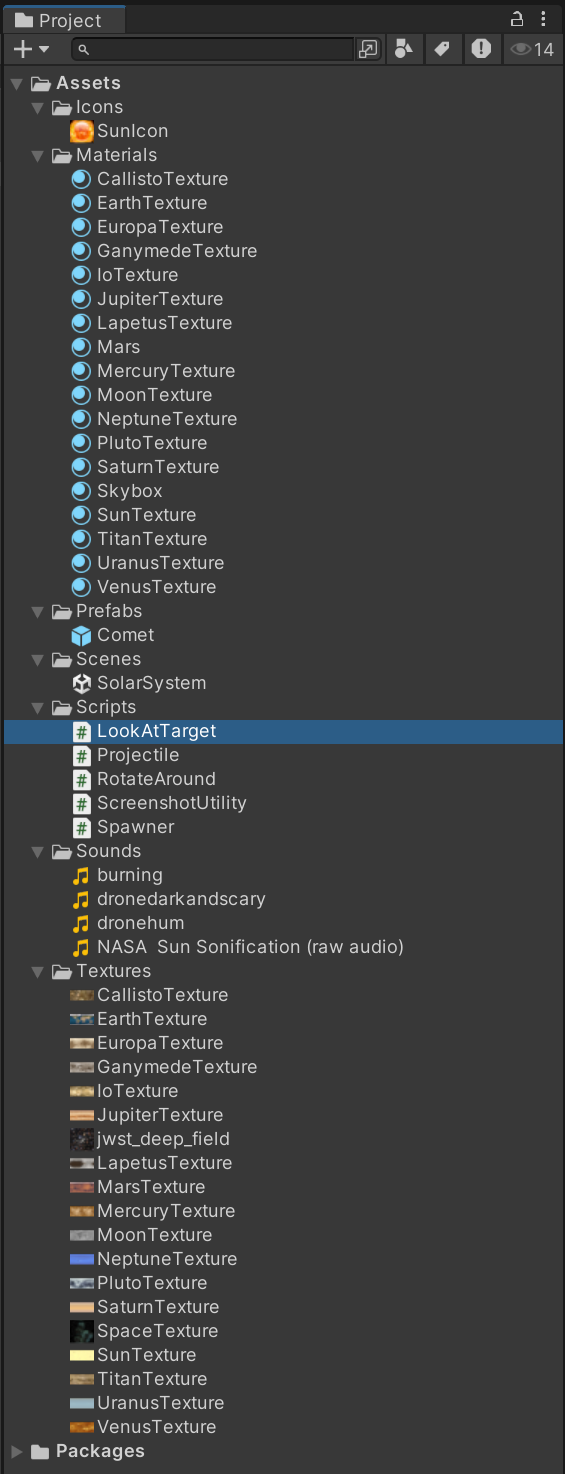
Task: Toggle the Project window lock
Action: tap(518, 19)
